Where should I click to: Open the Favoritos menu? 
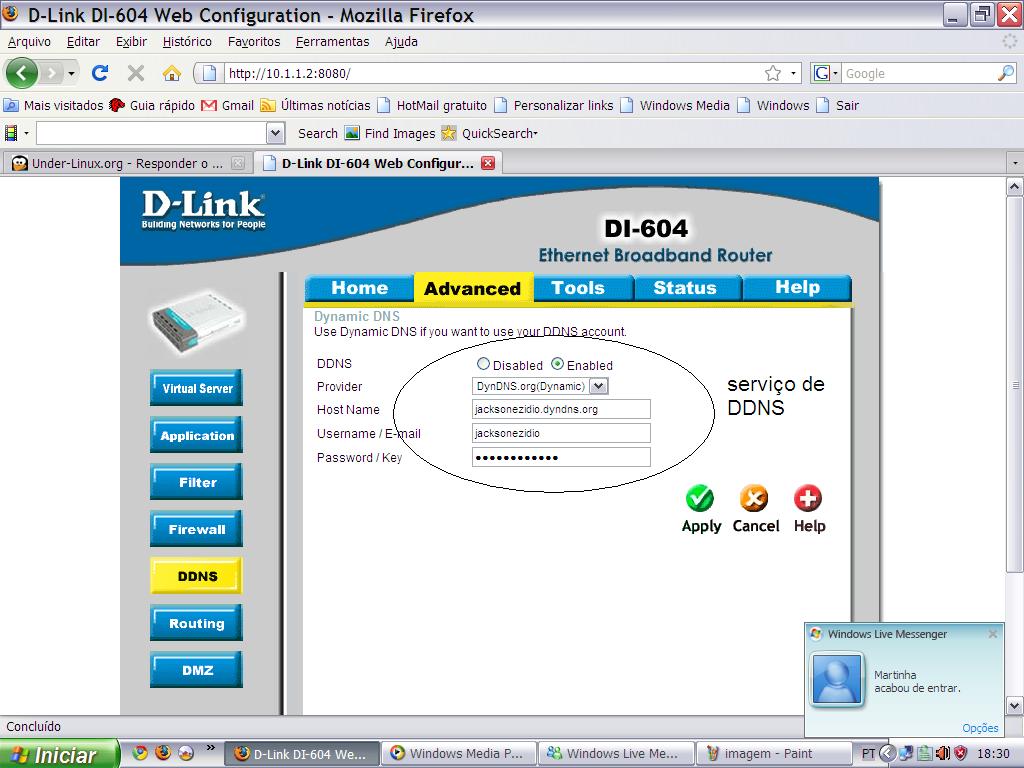(x=254, y=42)
